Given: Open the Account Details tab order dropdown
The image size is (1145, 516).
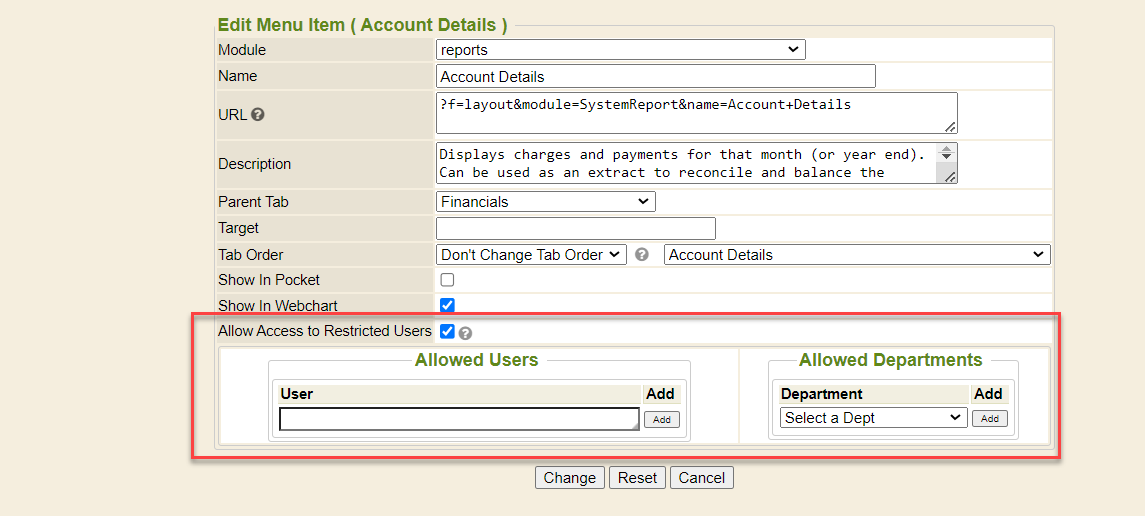Looking at the screenshot, I should click(856, 255).
